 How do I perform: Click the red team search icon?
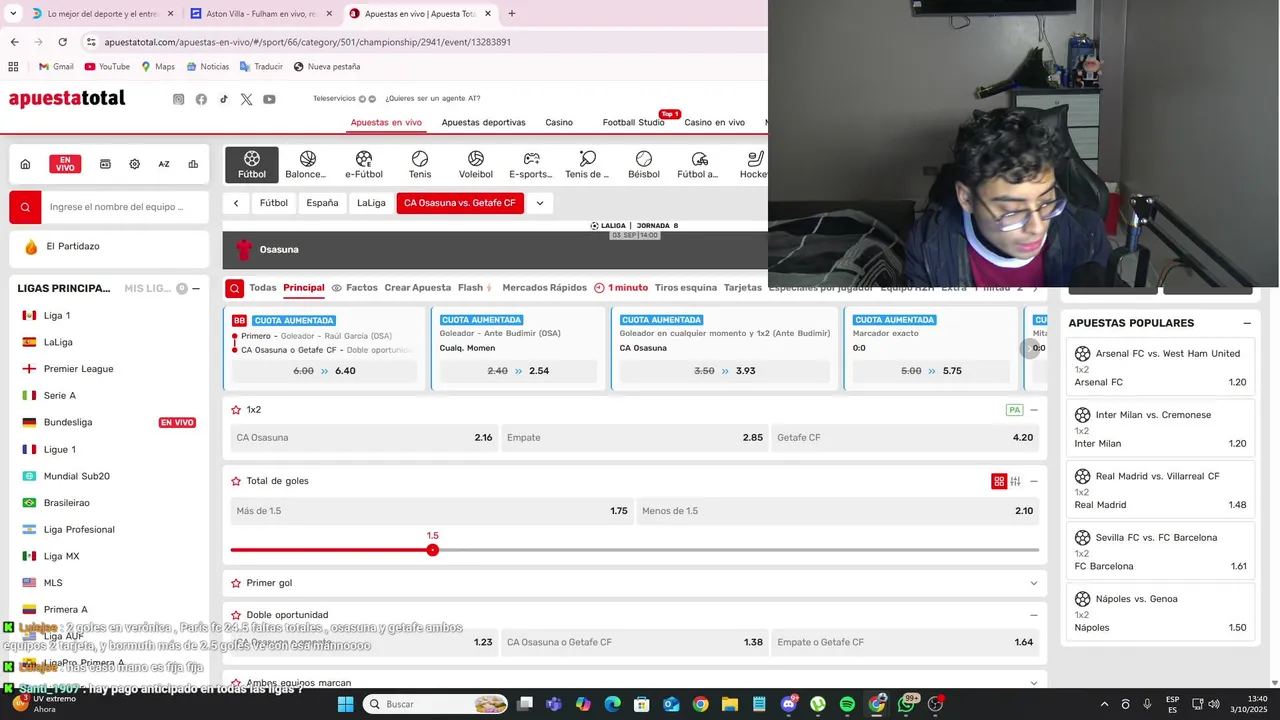25,207
